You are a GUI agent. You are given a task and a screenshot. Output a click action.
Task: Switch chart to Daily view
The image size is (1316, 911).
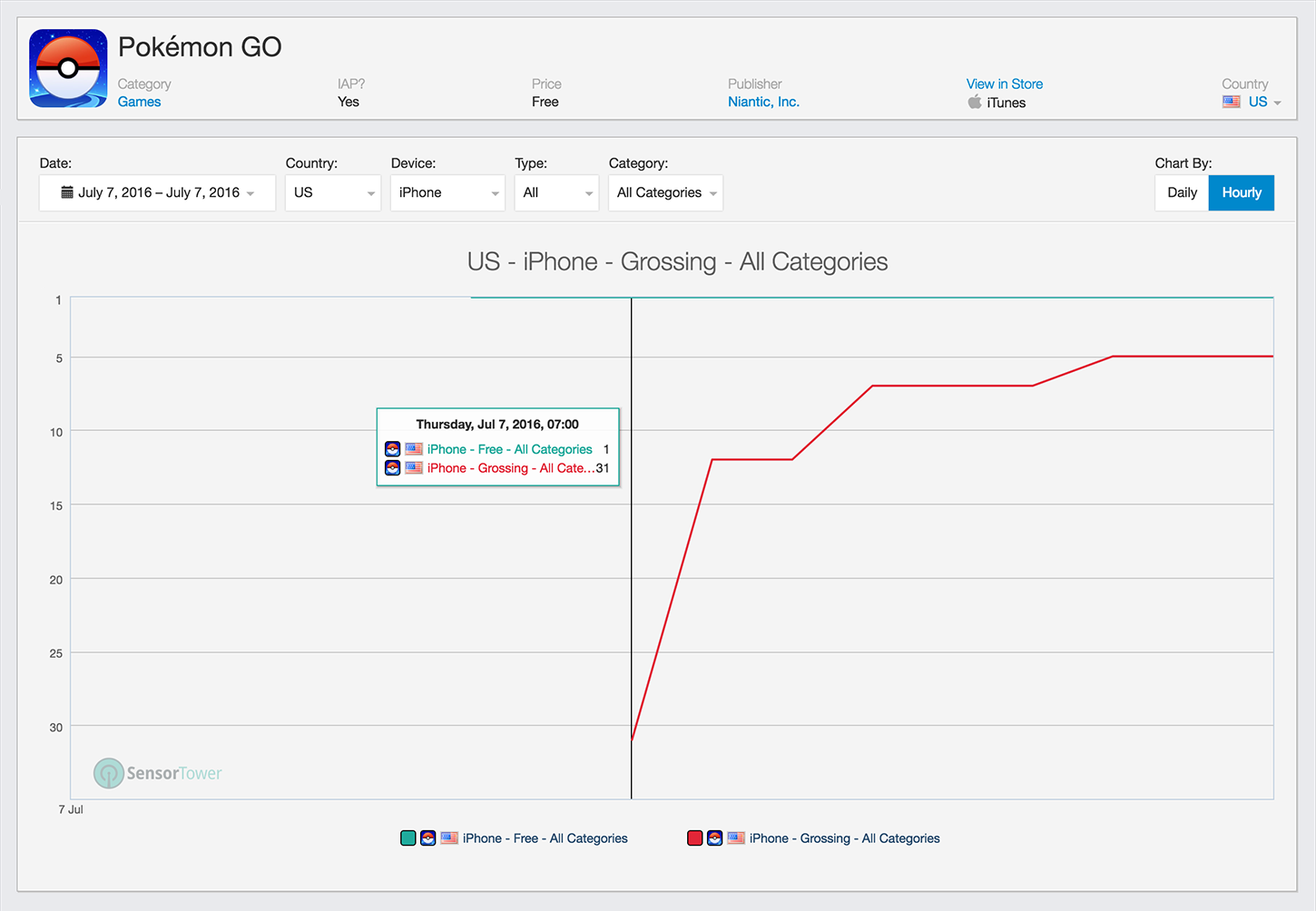click(x=1182, y=192)
